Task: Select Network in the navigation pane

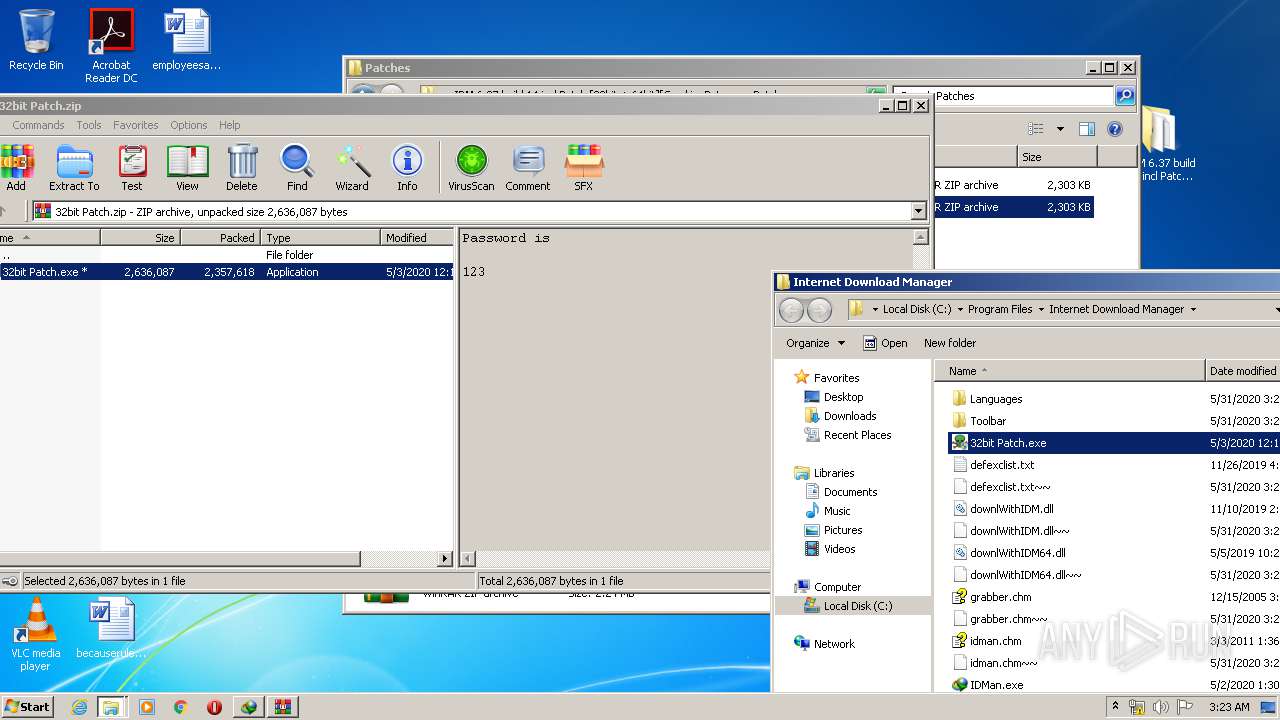Action: (834, 644)
